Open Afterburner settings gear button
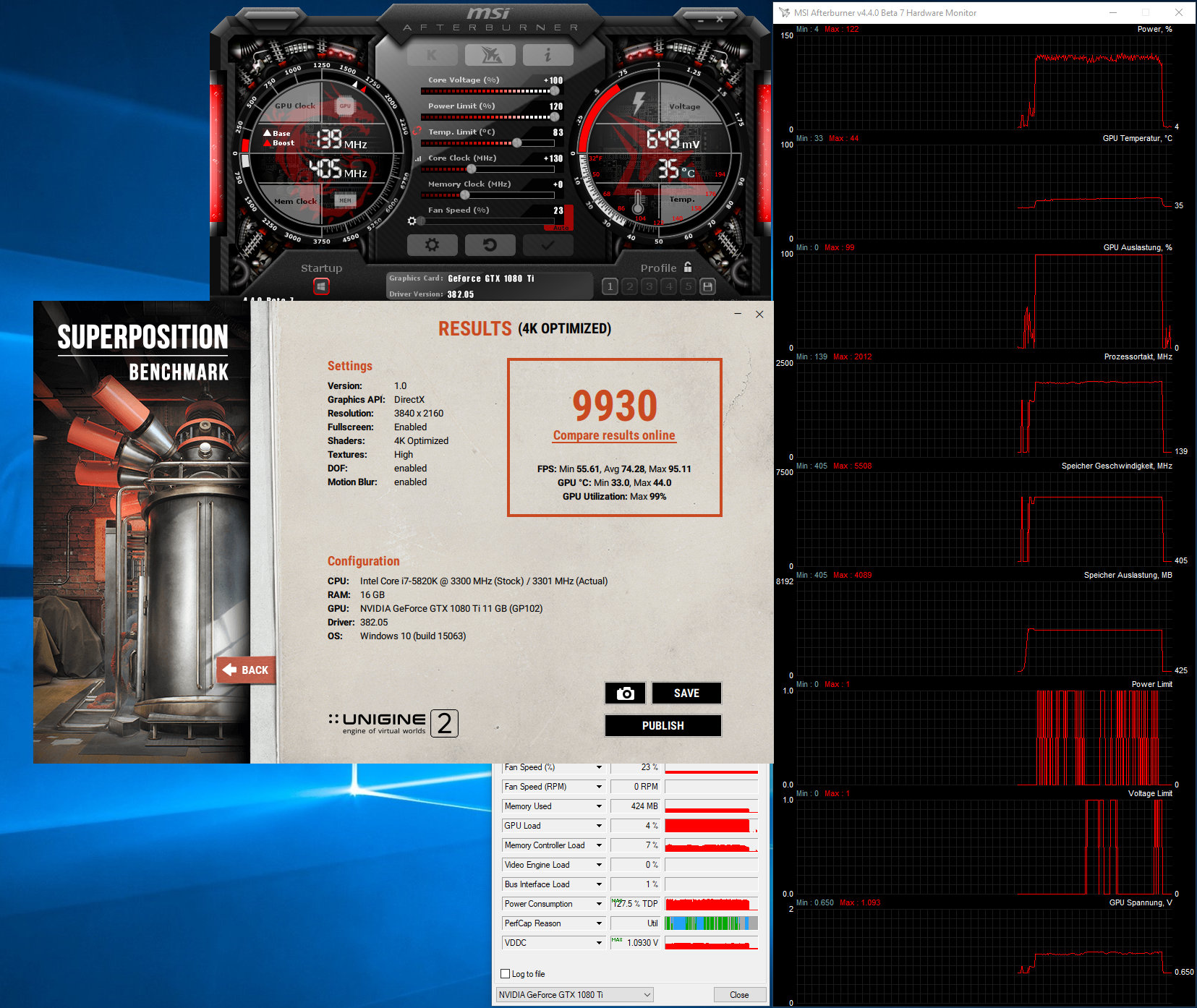Image resolution: width=1197 pixels, height=1008 pixels. [x=432, y=245]
